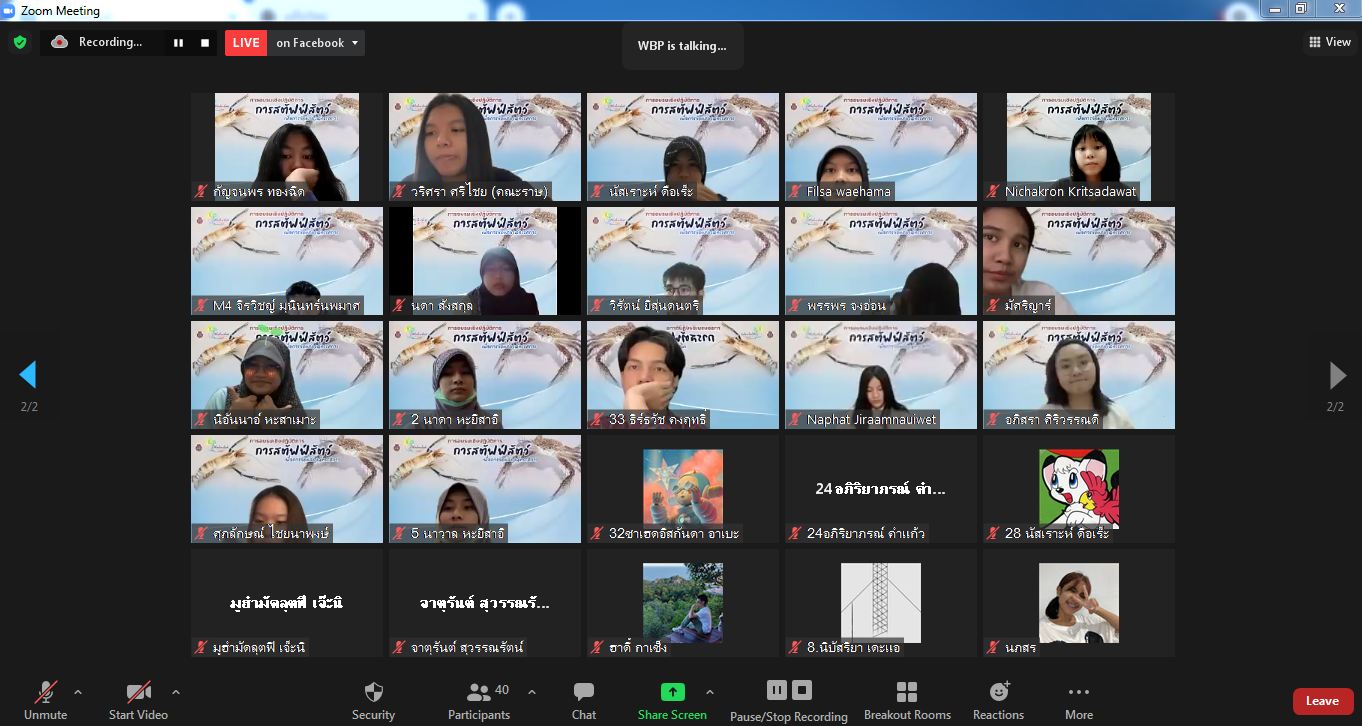
Task: Open the Participants panel
Action: coord(479,693)
